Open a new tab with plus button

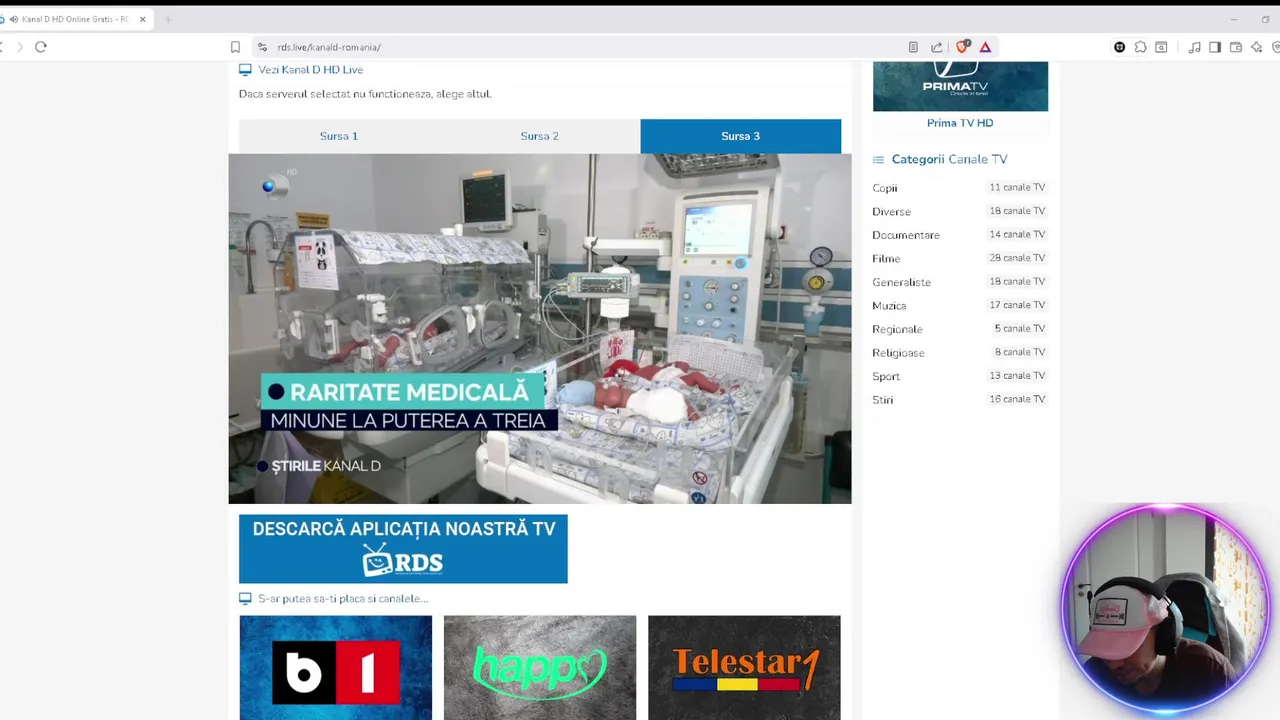coord(168,19)
